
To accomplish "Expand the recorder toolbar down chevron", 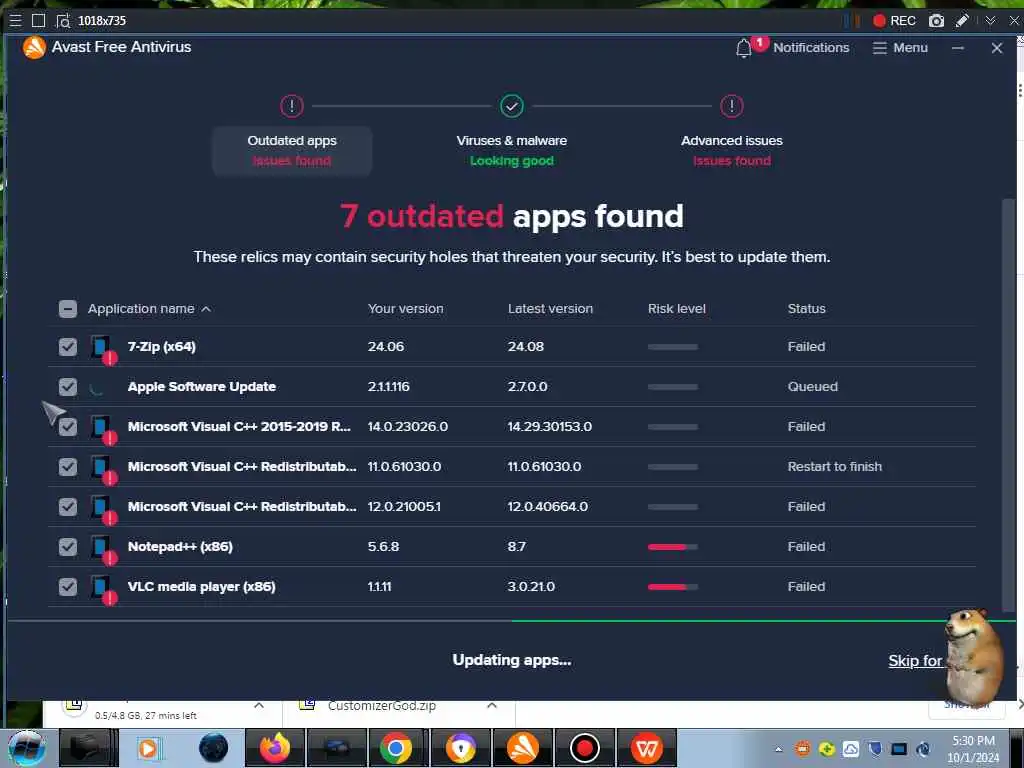I will tap(991, 21).
